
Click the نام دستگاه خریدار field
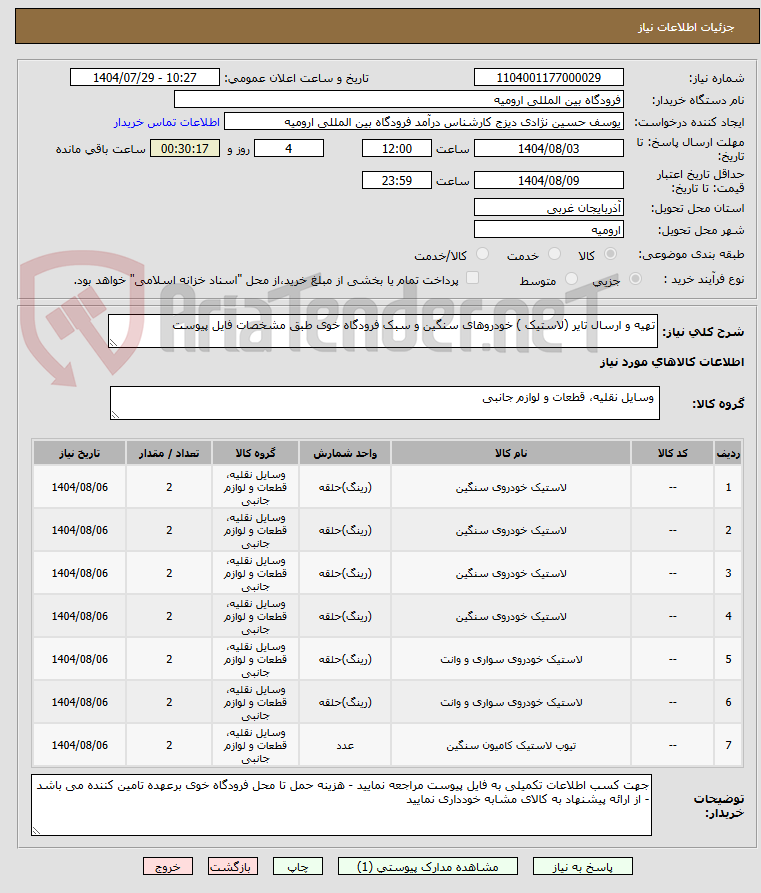pos(399,100)
